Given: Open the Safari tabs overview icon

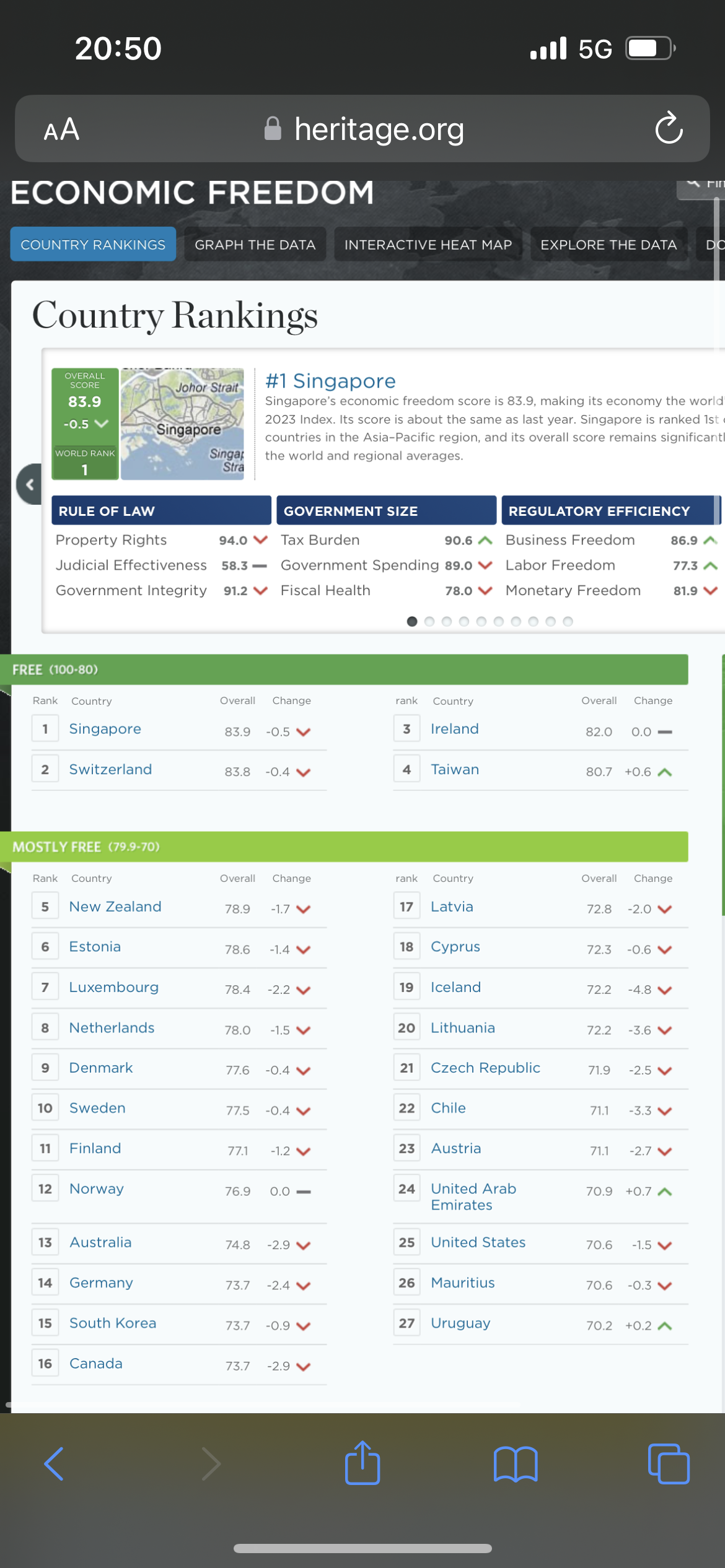Looking at the screenshot, I should (668, 1464).
